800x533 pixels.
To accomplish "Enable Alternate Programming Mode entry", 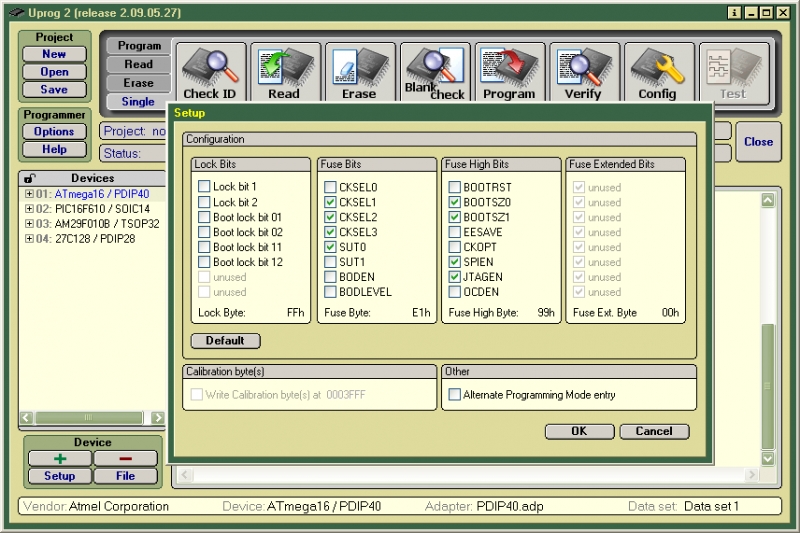I will pyautogui.click(x=454, y=394).
